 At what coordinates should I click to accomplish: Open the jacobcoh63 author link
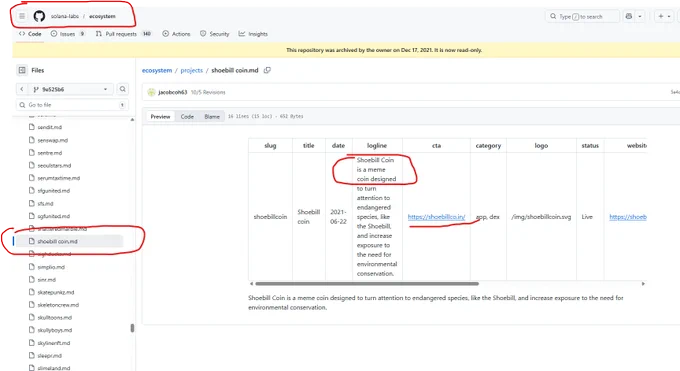click(x=173, y=92)
